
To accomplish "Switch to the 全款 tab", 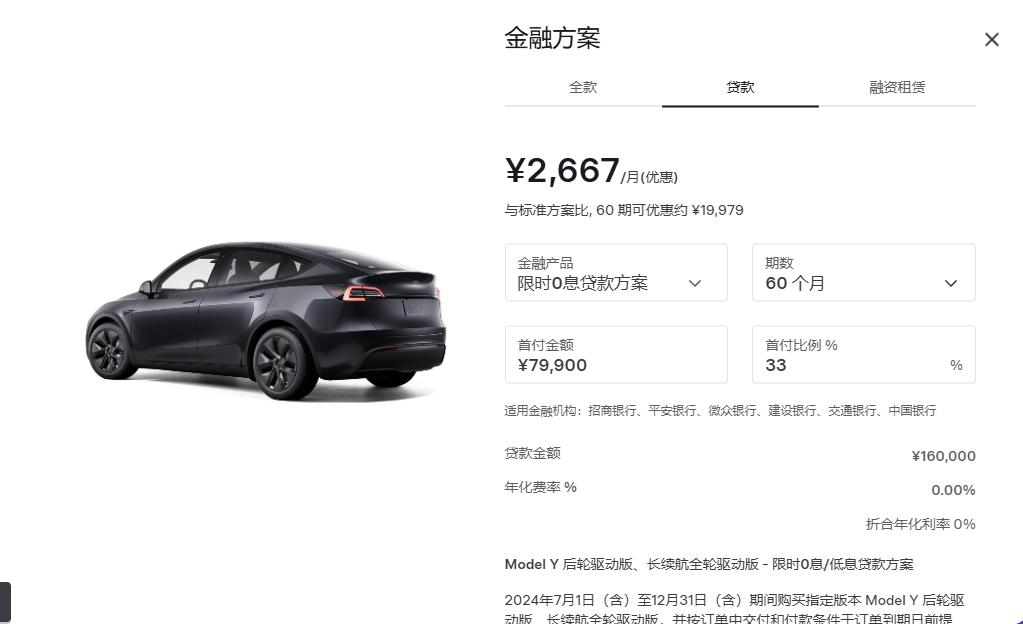I will (x=583, y=87).
